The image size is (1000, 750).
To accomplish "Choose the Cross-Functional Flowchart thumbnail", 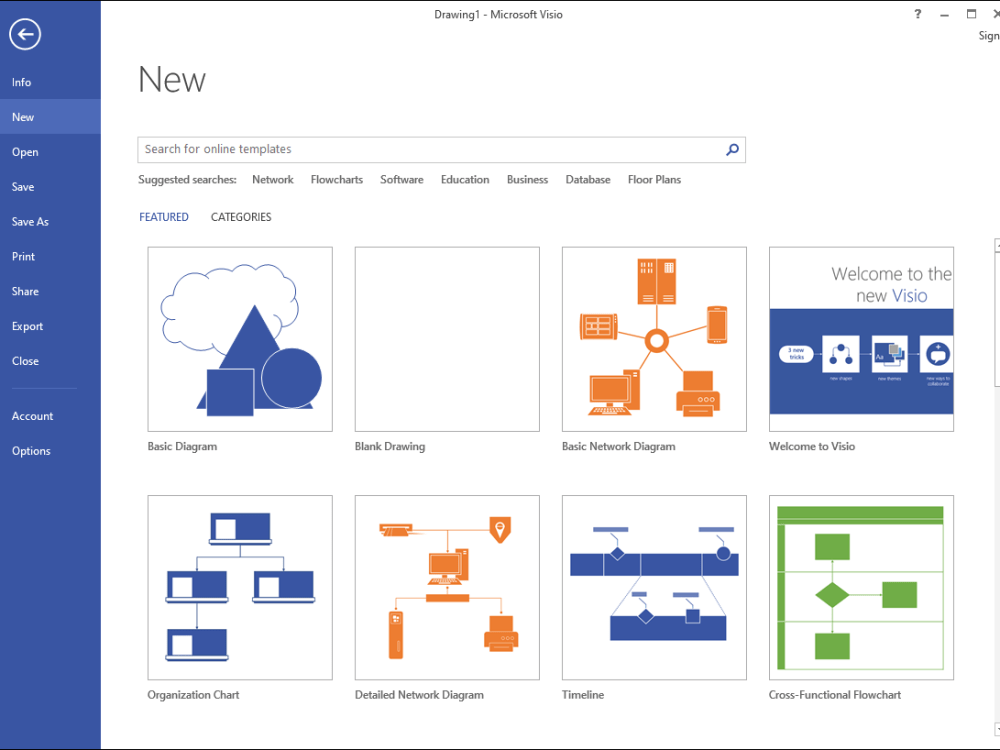I will tap(862, 587).
